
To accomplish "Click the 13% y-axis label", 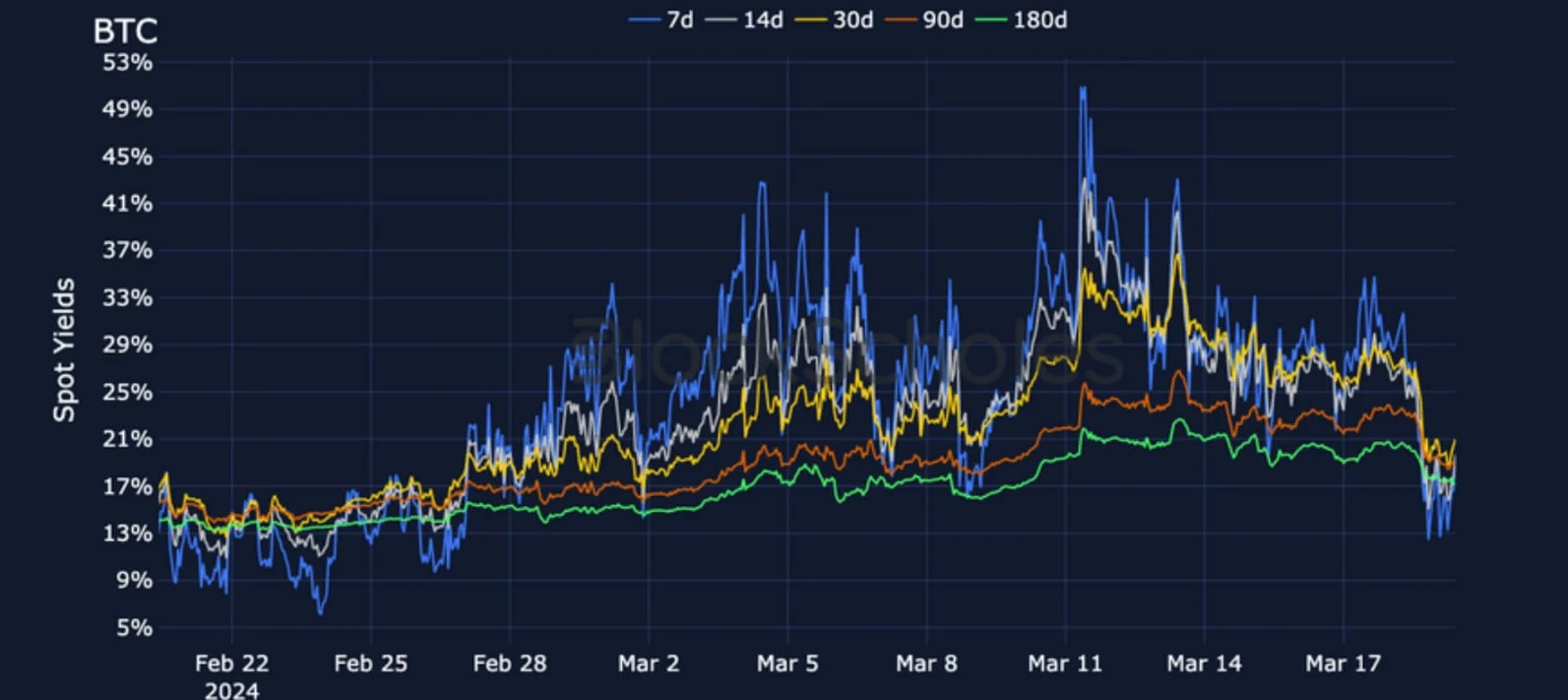I will coord(128,534).
